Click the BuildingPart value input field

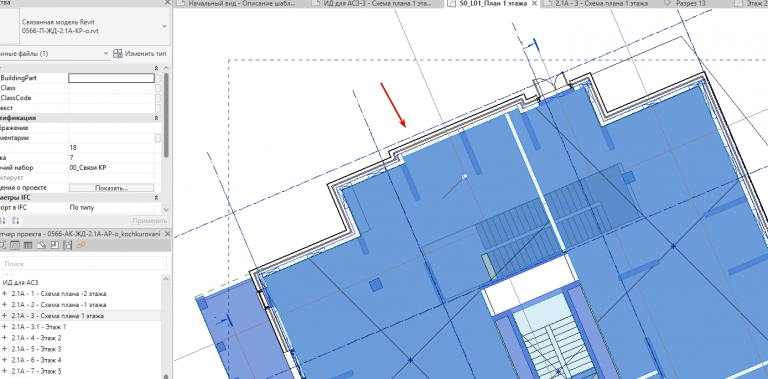[111, 78]
